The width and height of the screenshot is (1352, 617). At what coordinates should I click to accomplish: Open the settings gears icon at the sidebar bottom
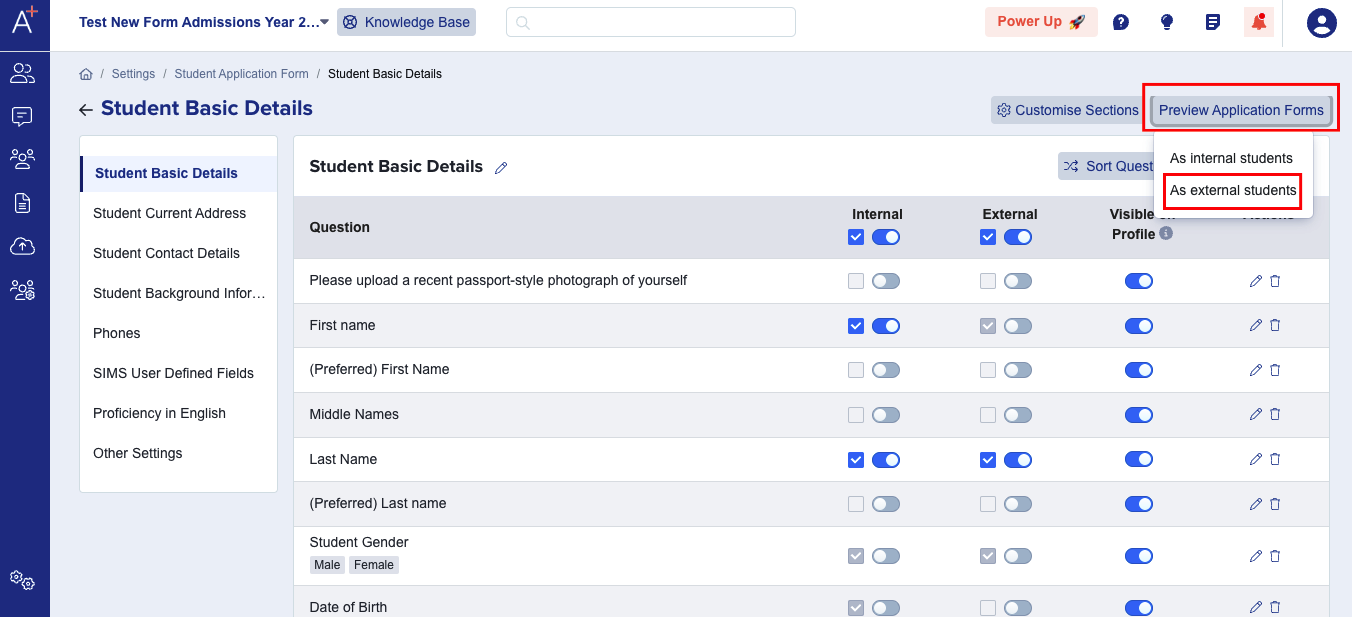click(x=22, y=579)
